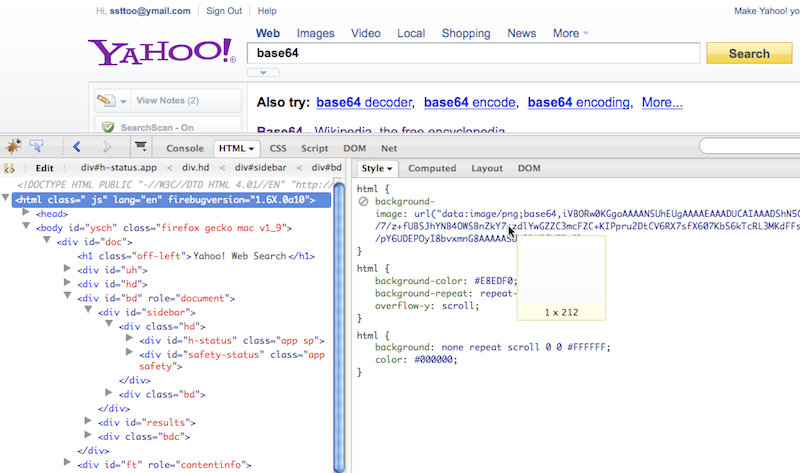
Task: Expand the div id="hd" node
Action: pos(67,282)
